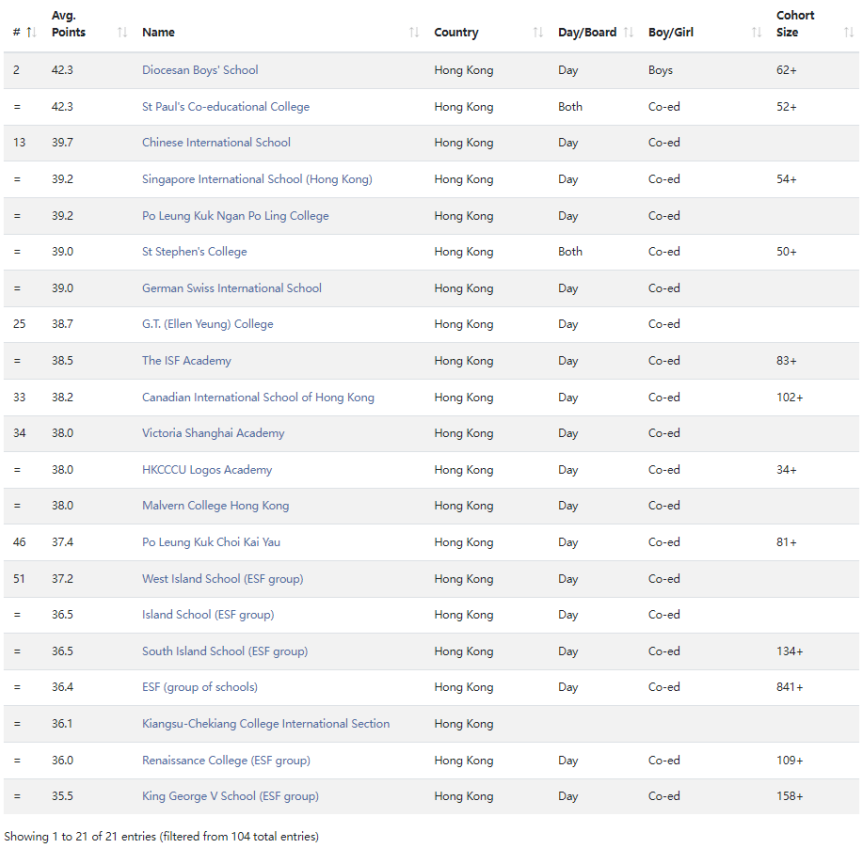
Task: Click the 109+ cohort size value
Action: (789, 761)
